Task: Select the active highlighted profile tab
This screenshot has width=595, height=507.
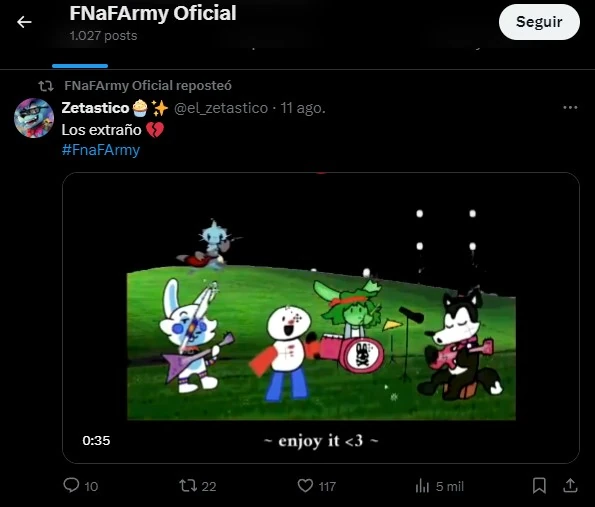Action: (x=80, y=57)
